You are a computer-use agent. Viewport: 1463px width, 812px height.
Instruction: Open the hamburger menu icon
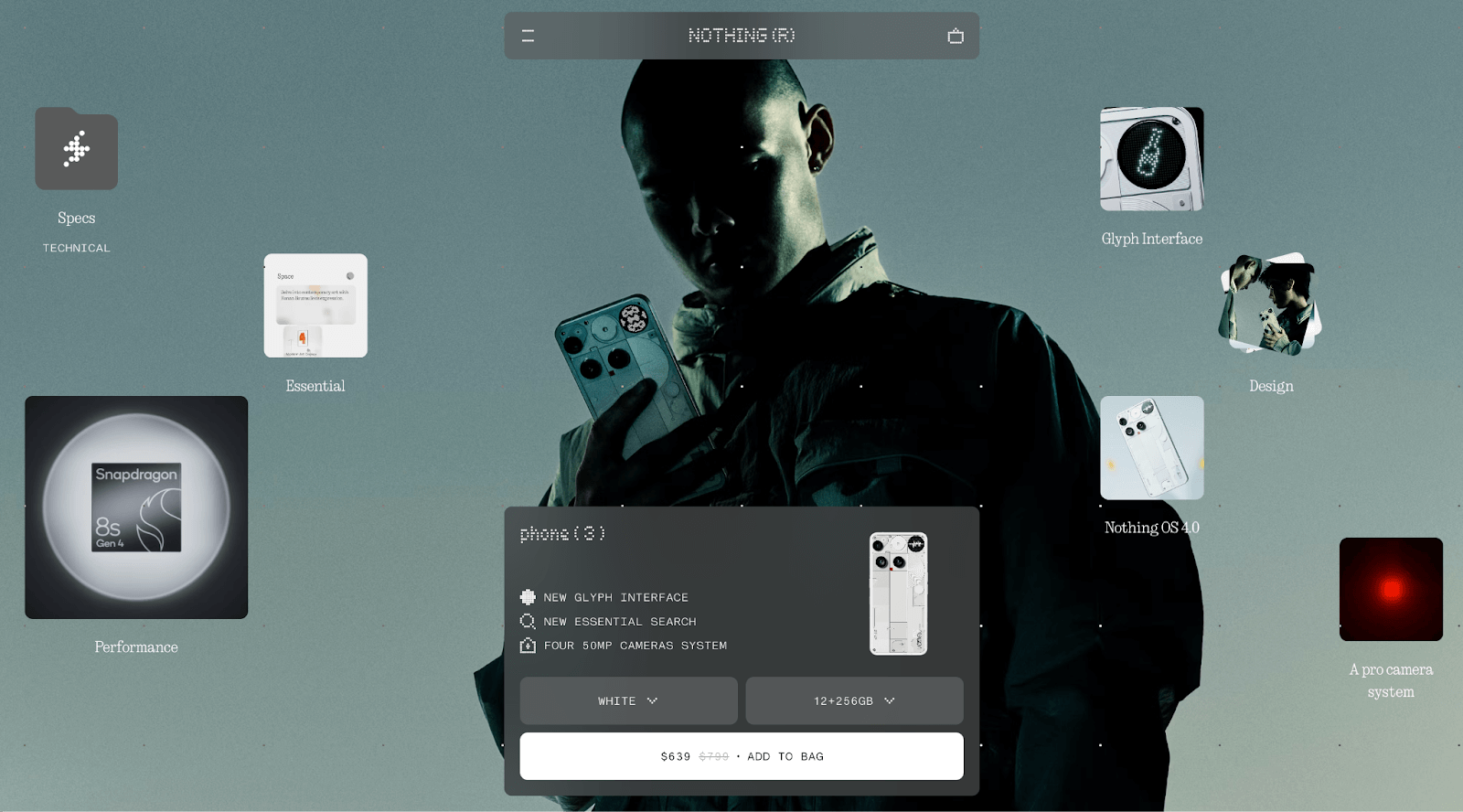(x=528, y=36)
